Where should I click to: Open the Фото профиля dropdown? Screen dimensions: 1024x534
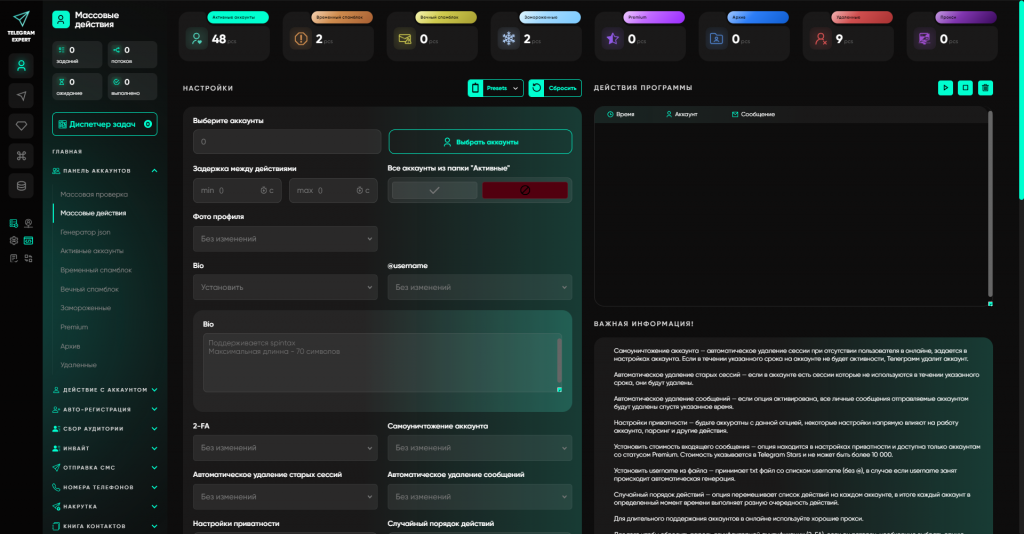tap(285, 239)
